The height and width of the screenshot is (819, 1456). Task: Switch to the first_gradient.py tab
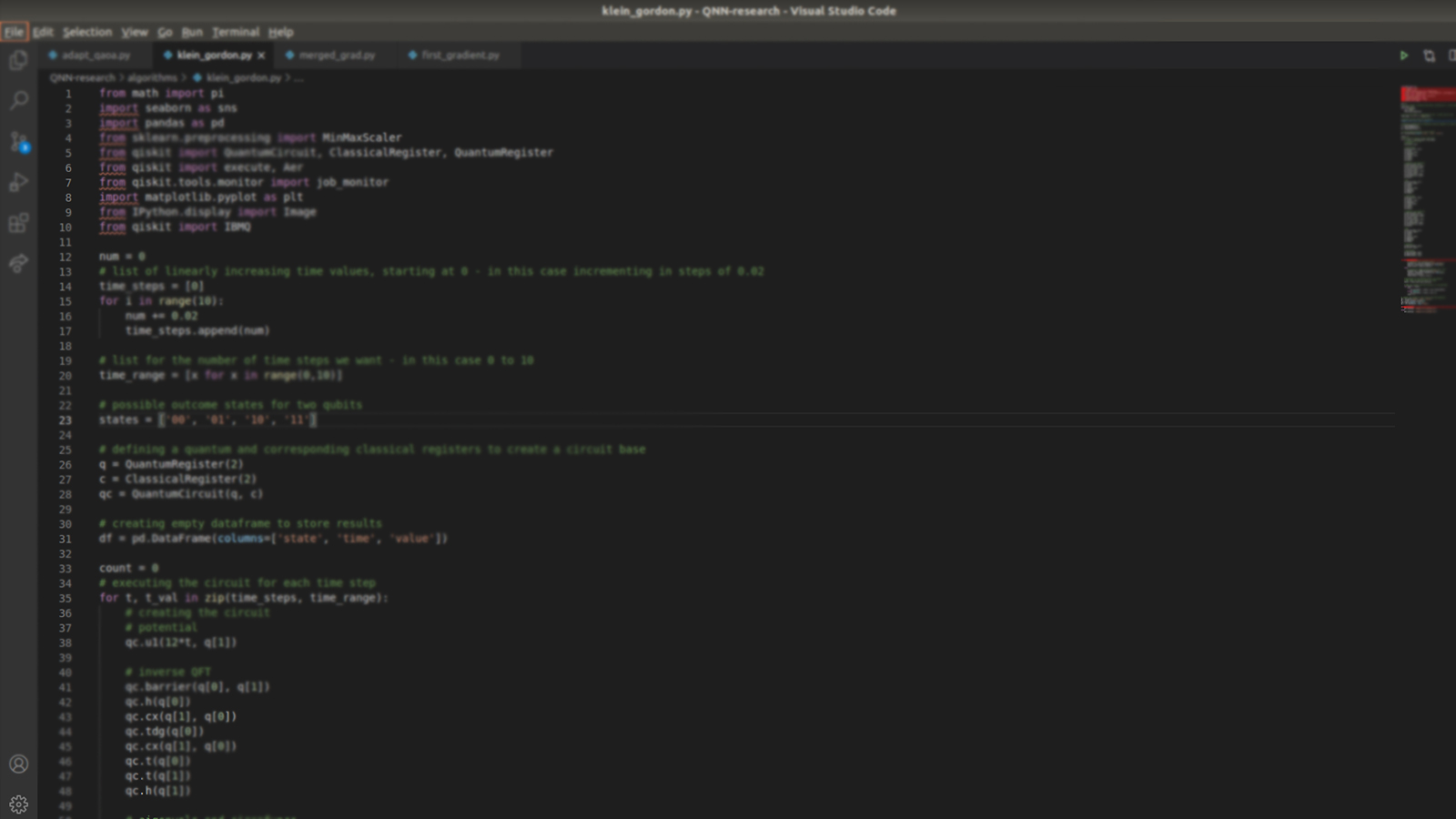pyautogui.click(x=460, y=56)
